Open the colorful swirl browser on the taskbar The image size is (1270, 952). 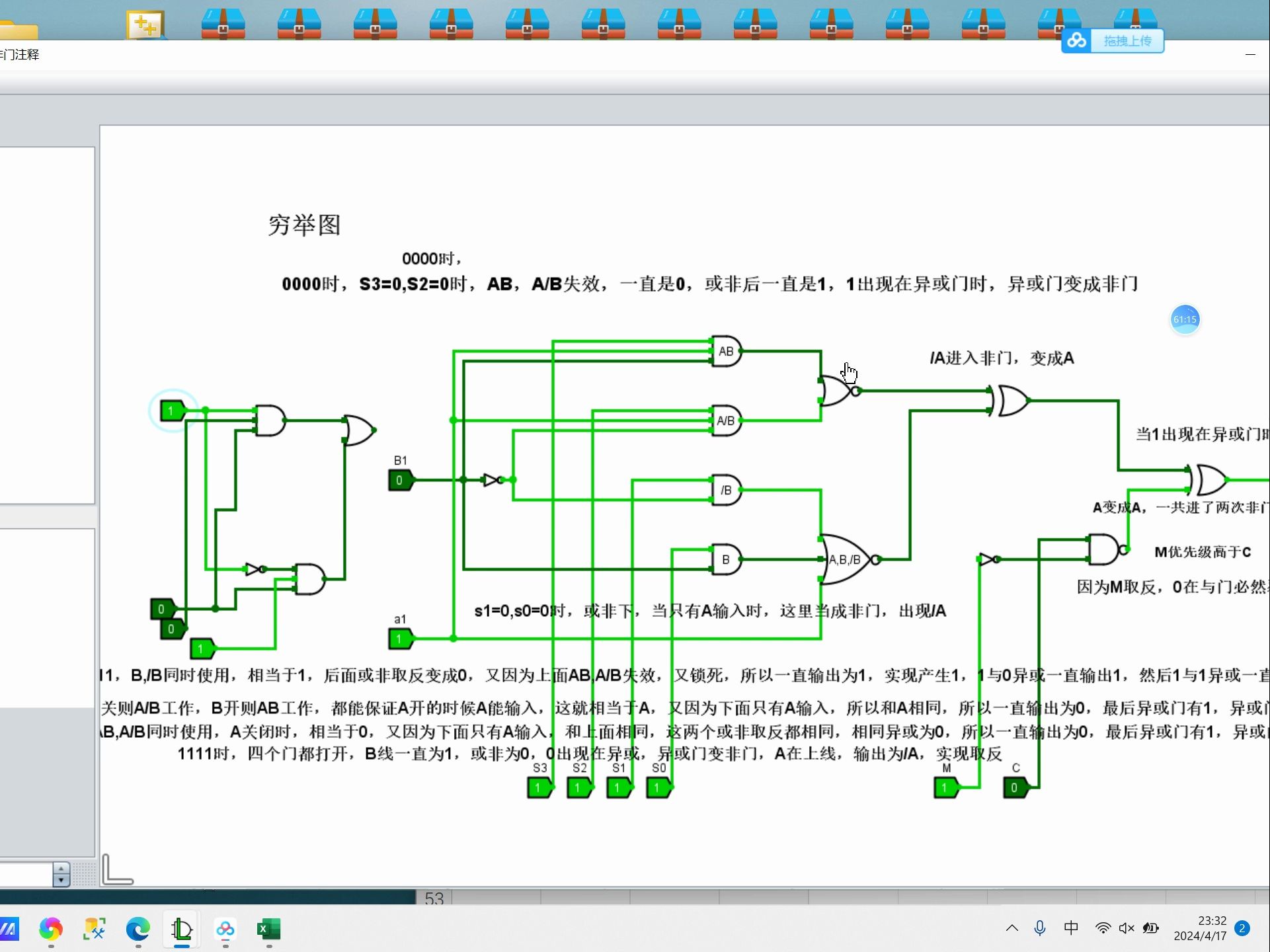pos(50,930)
